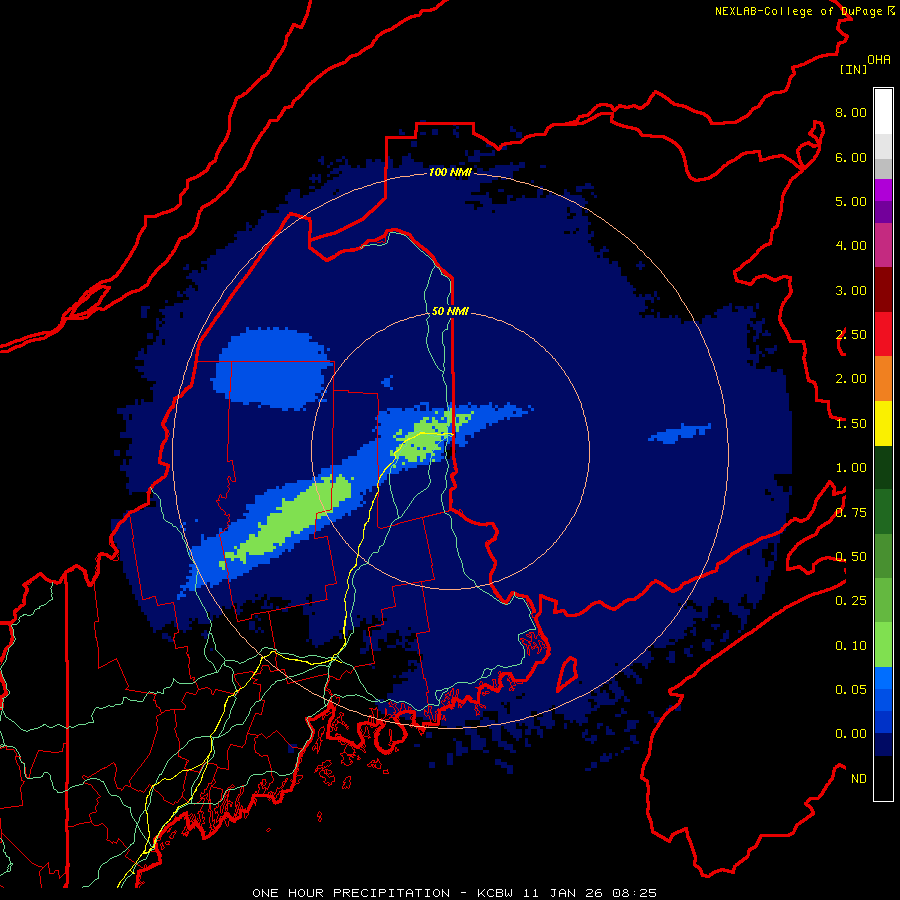The width and height of the screenshot is (900, 900).
Task: Select the darkest green 1.00 legend swatch
Action: point(883,468)
